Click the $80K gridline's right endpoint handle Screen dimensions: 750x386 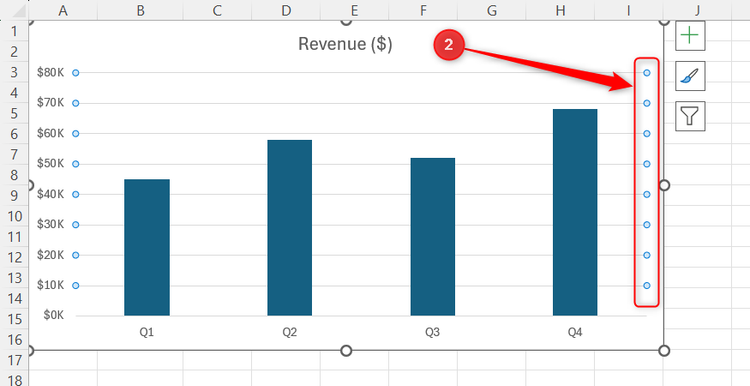click(x=647, y=73)
